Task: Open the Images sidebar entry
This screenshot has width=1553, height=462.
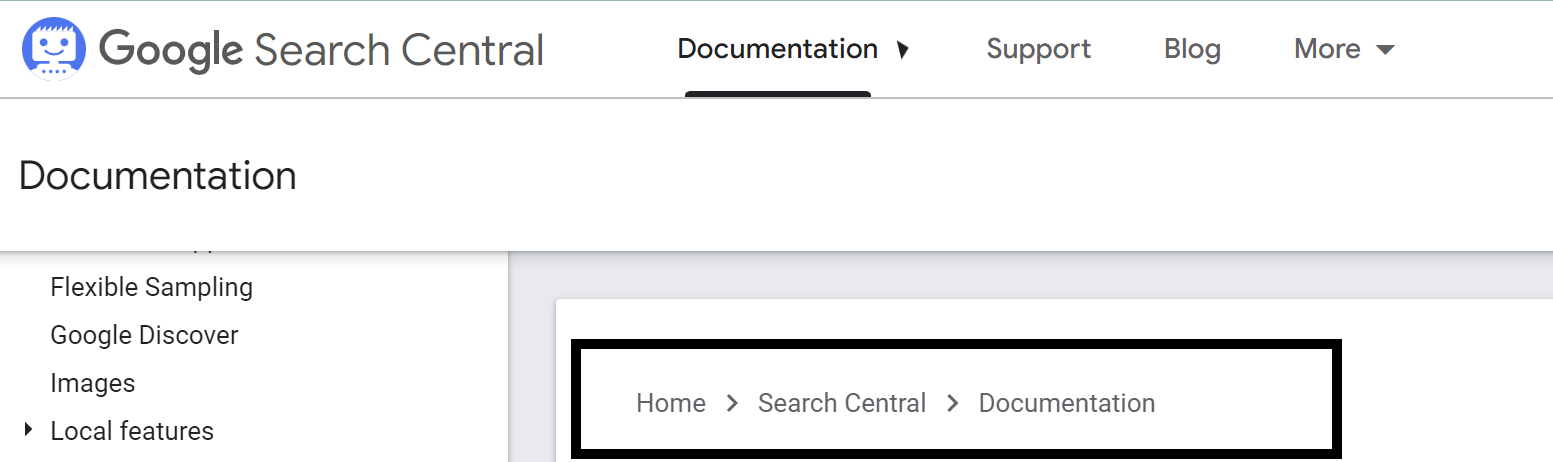Action: pos(93,383)
